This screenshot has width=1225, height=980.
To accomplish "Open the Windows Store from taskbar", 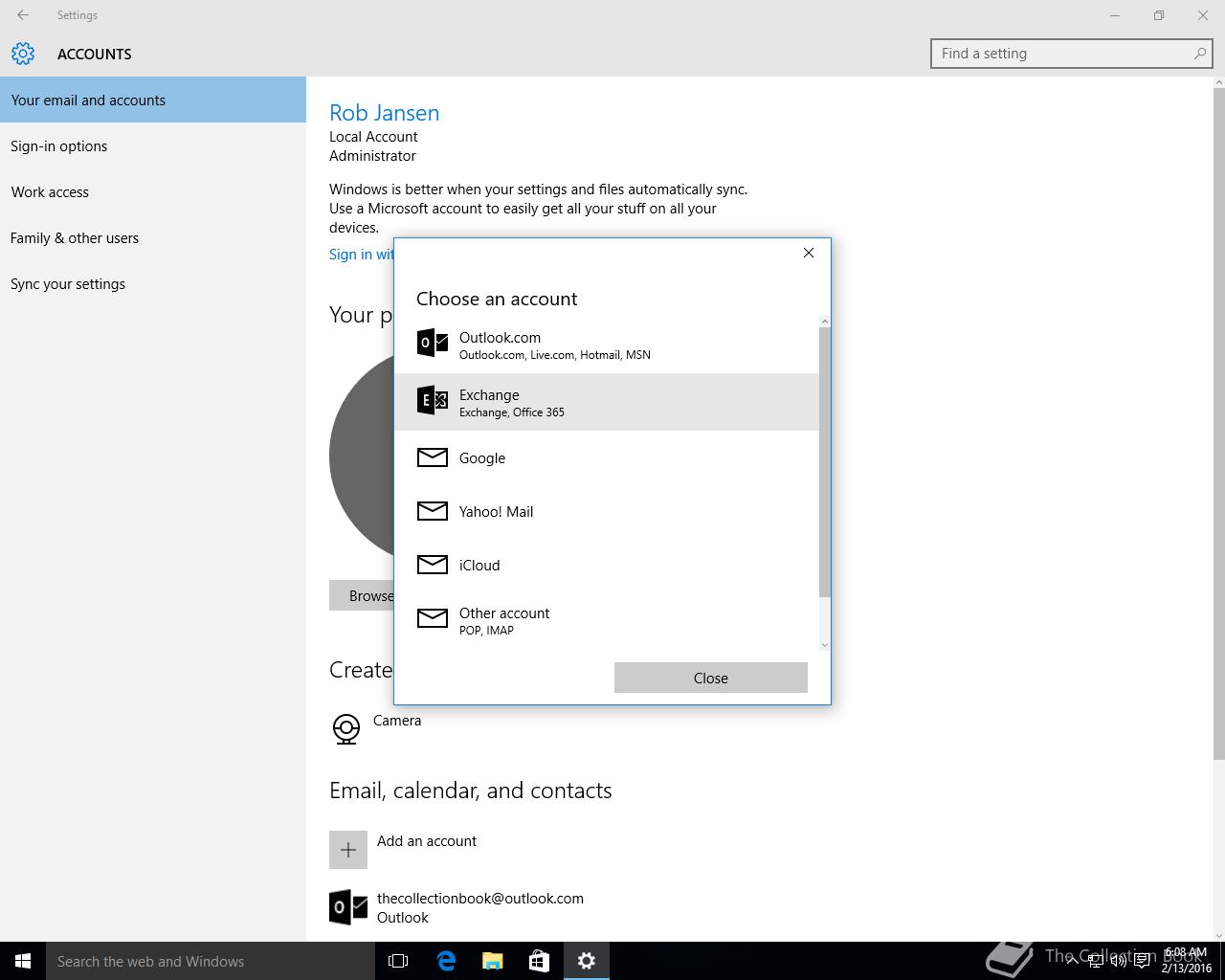I will [540, 961].
